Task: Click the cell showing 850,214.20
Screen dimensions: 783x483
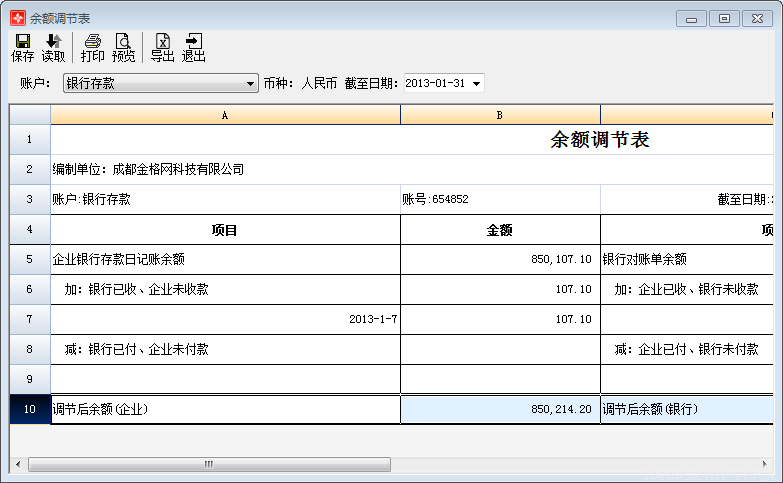Action: point(500,409)
